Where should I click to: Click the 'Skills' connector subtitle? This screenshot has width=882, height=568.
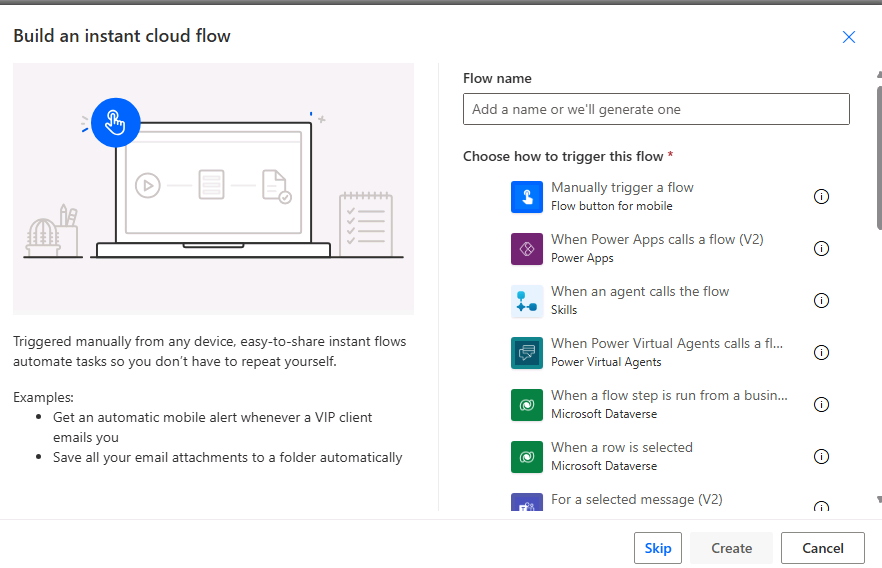pyautogui.click(x=564, y=310)
